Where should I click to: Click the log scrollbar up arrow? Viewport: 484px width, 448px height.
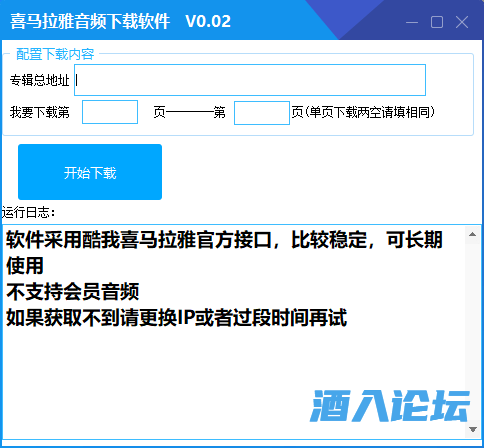472,234
